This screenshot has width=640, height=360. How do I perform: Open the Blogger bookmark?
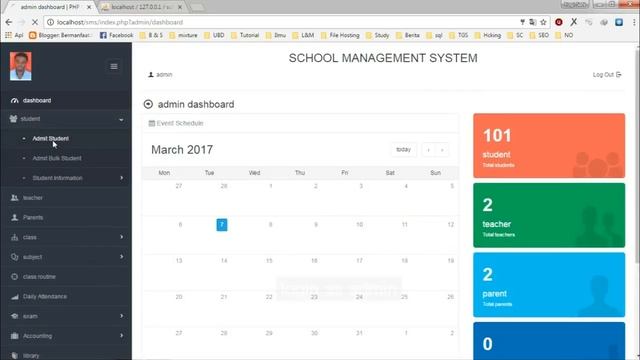pos(60,36)
